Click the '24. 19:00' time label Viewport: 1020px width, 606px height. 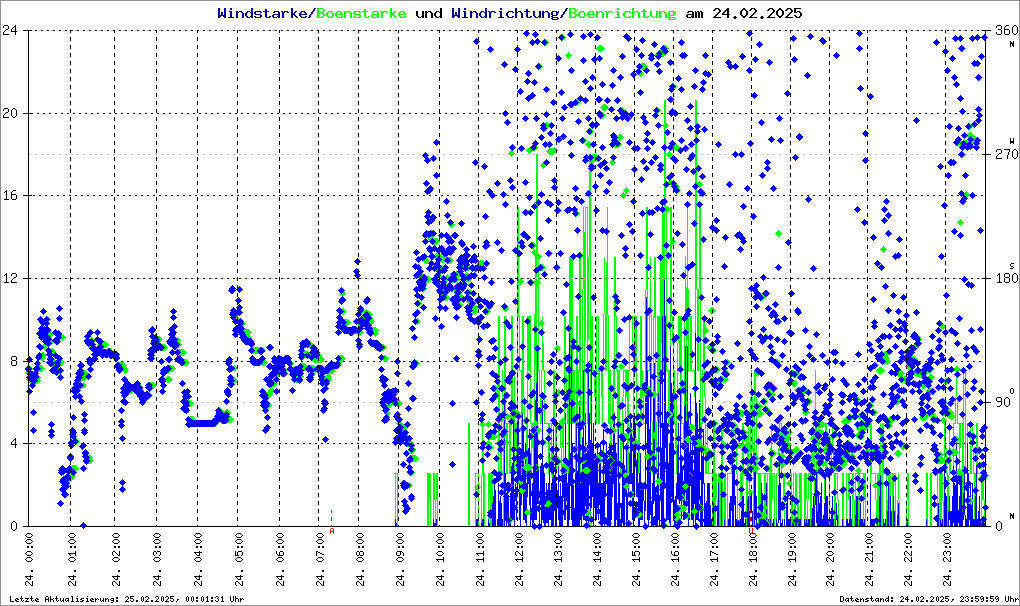click(792, 559)
